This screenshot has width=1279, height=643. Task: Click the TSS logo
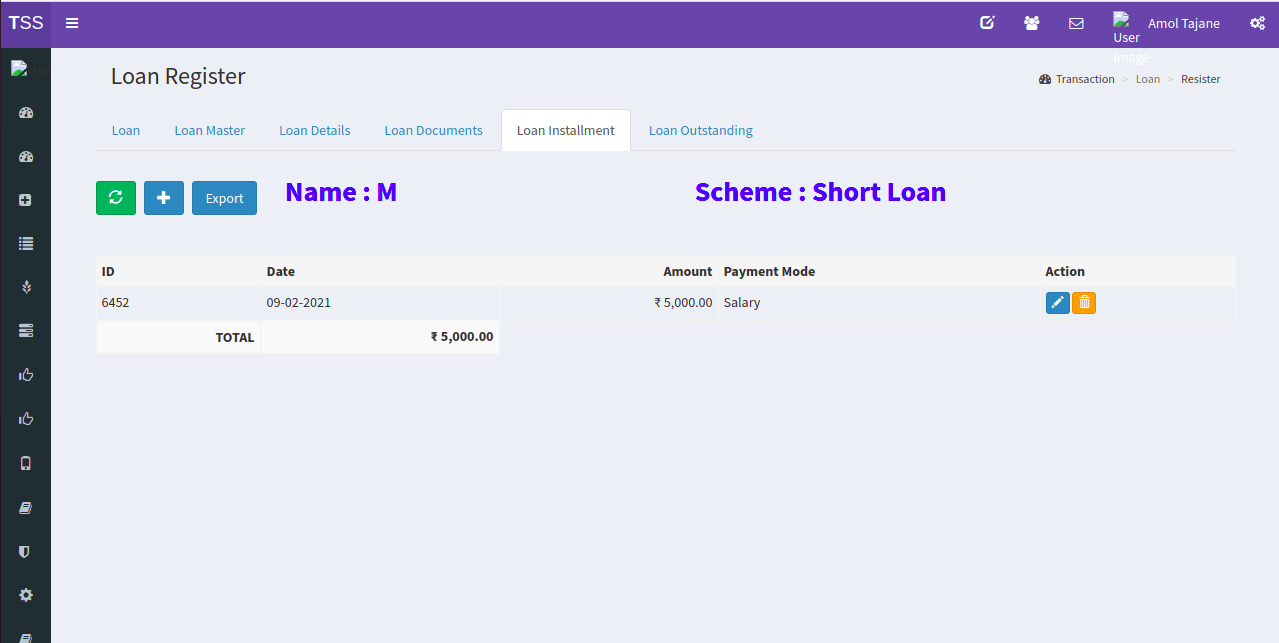point(26,23)
